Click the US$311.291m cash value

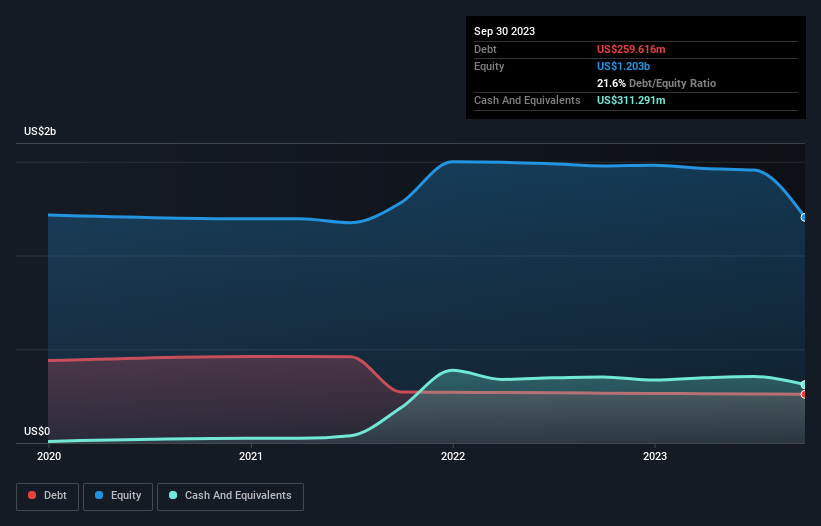click(x=631, y=100)
